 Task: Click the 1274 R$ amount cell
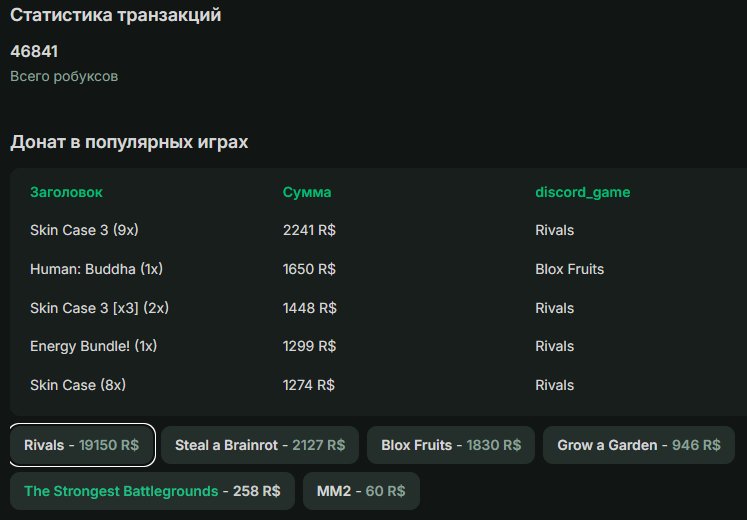click(309, 385)
